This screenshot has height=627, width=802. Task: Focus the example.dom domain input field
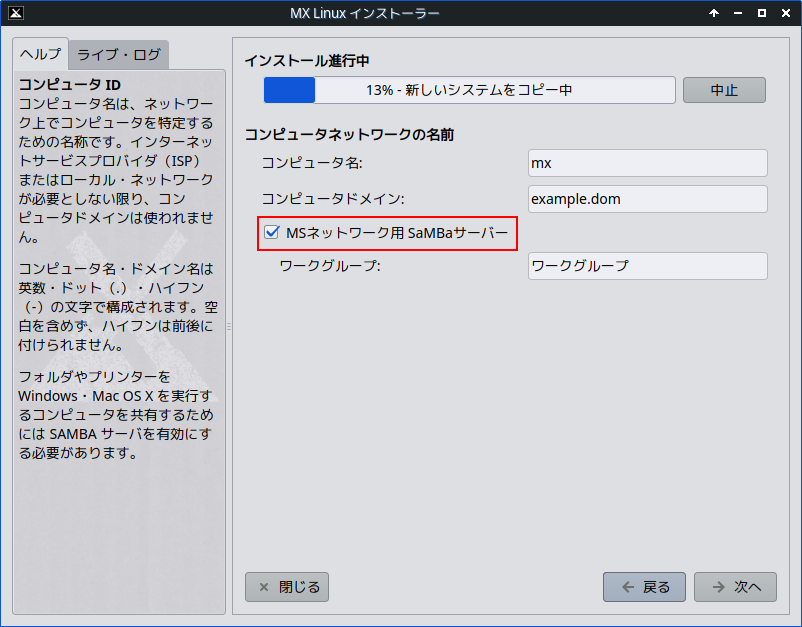point(647,199)
